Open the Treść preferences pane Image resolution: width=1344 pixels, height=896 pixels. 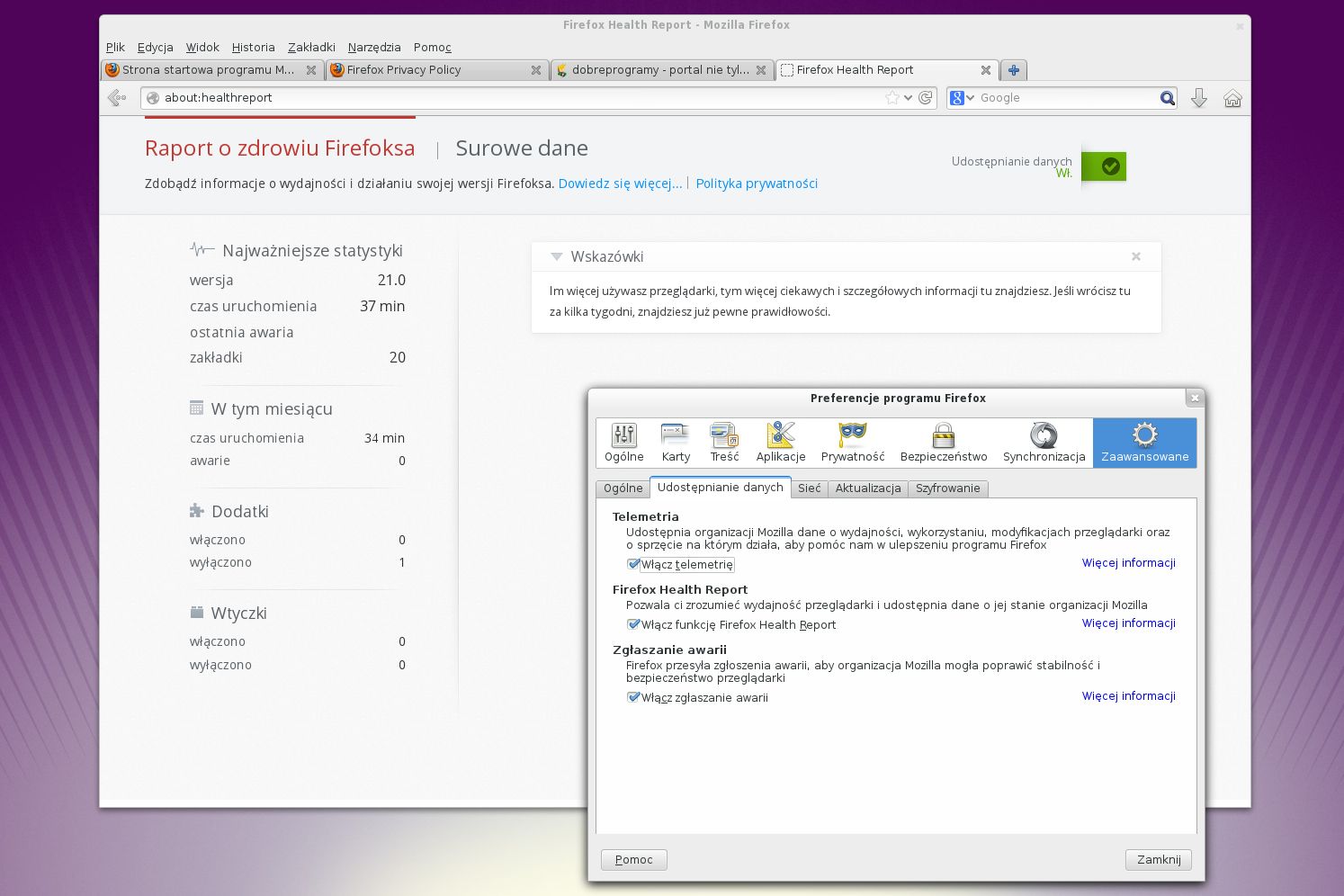coord(724,443)
